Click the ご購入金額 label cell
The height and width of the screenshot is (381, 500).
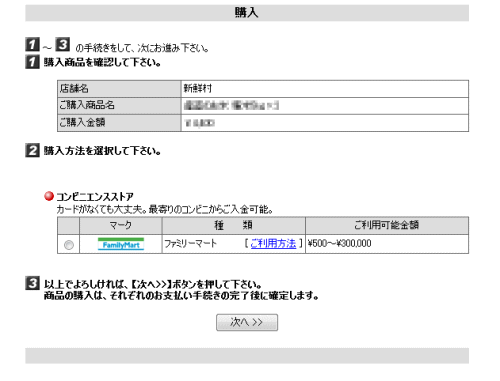119,123
